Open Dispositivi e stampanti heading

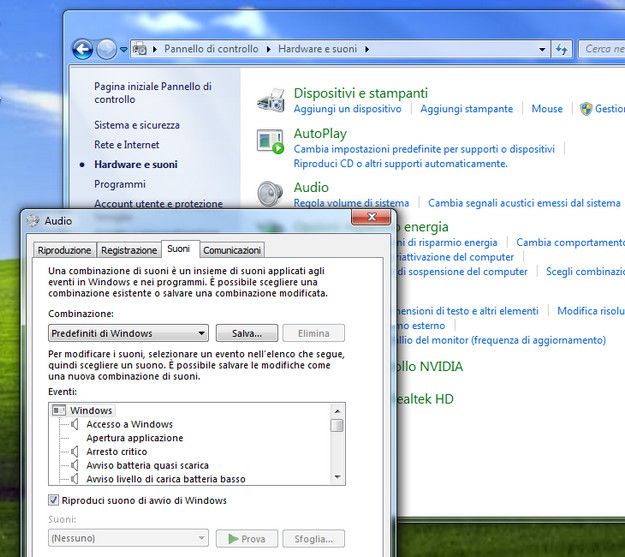point(360,93)
